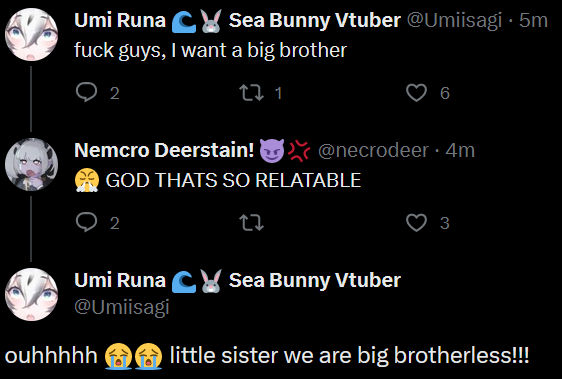Reply to the 'I want a big brother' tweet
This screenshot has width=562, height=379.
tap(86, 93)
